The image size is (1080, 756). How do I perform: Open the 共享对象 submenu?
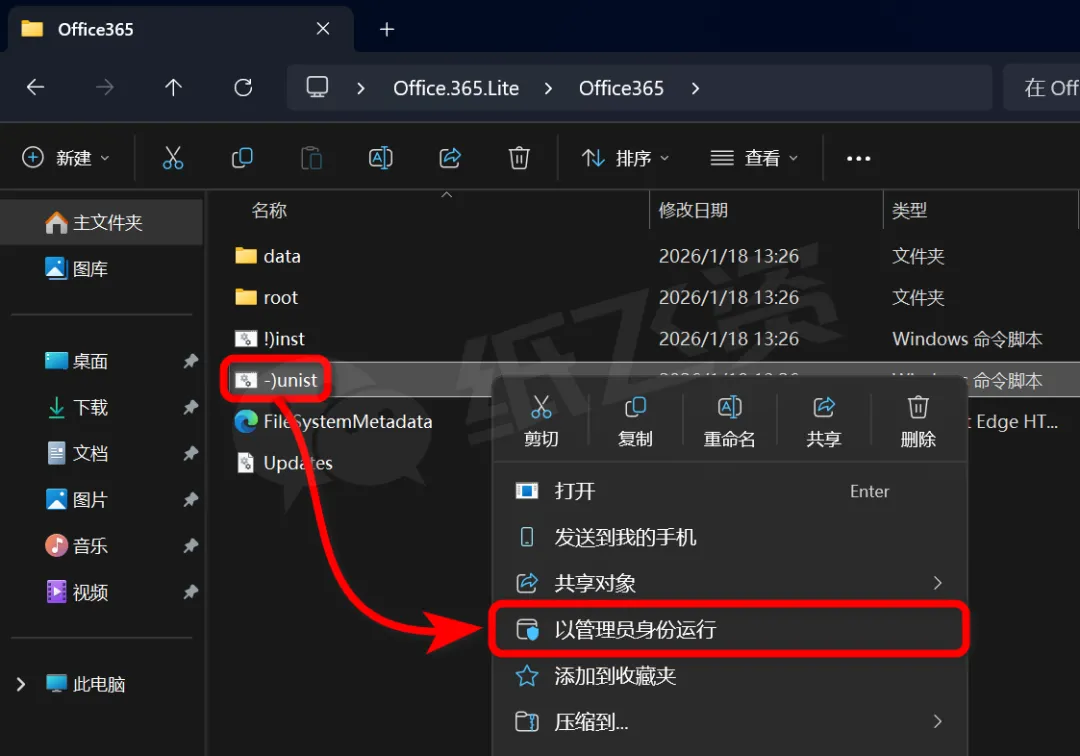(730, 583)
